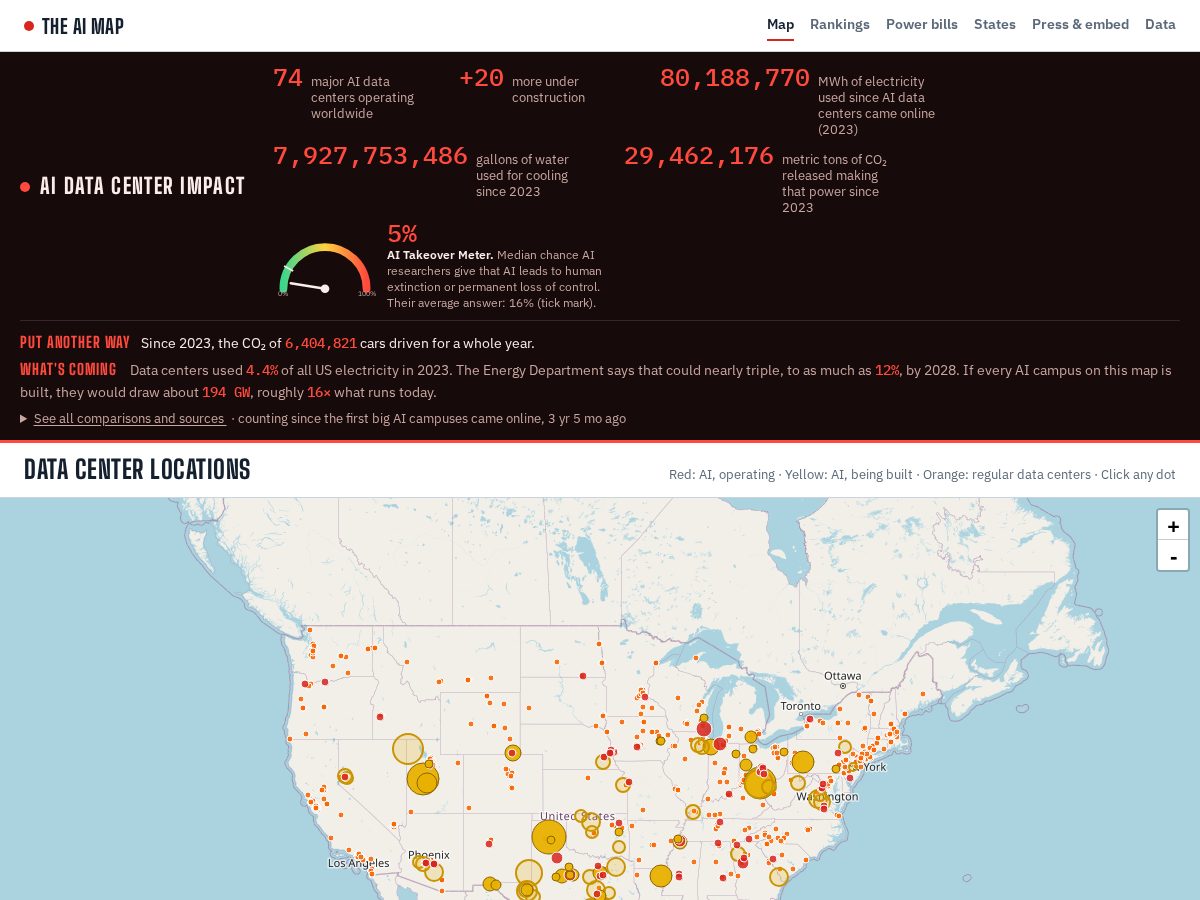This screenshot has height=900, width=1200.
Task: Click the AI Takeover Meter gauge
Action: 325,270
